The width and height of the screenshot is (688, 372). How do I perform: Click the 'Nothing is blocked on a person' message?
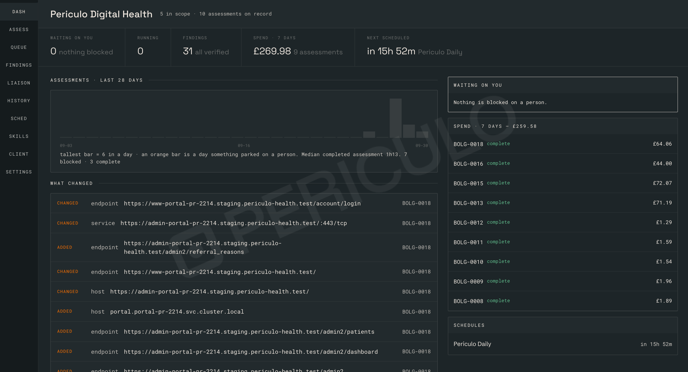(x=500, y=103)
